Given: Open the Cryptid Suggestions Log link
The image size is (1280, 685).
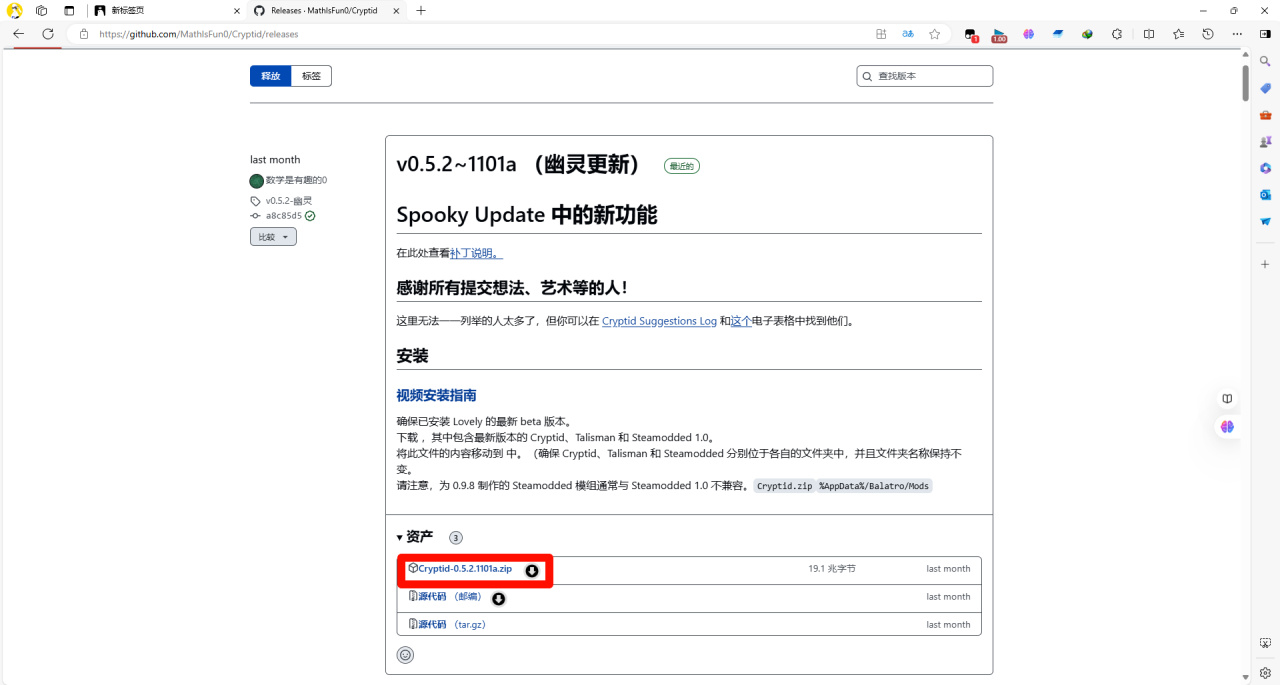Looking at the screenshot, I should 659,321.
